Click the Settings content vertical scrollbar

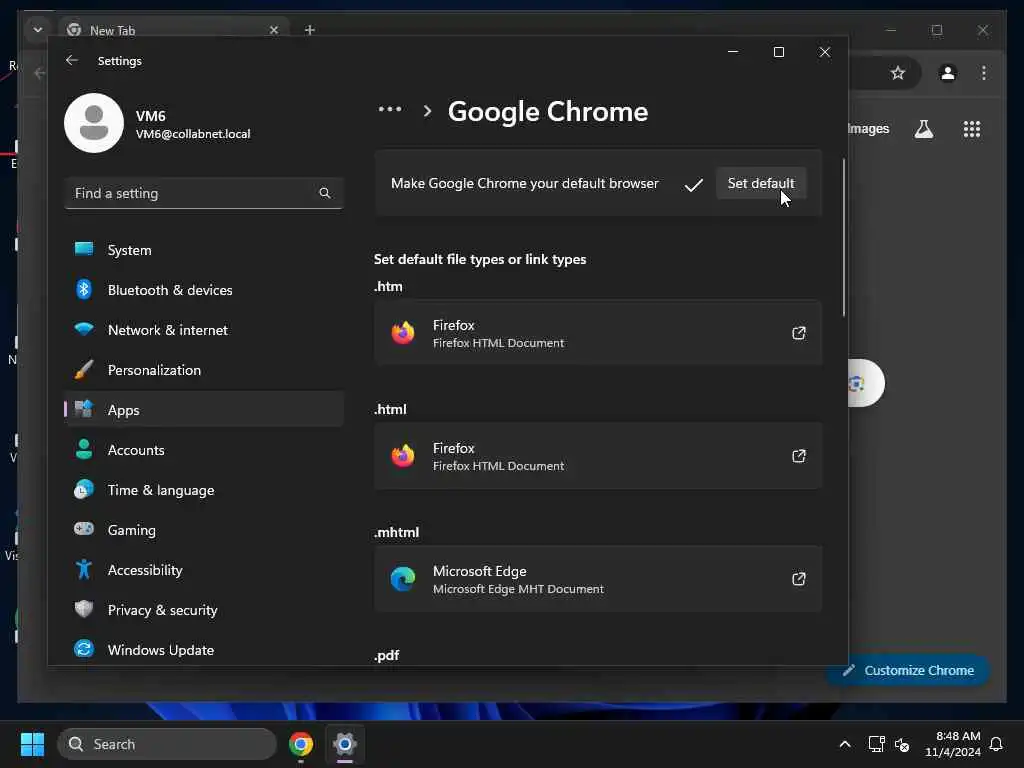844,238
